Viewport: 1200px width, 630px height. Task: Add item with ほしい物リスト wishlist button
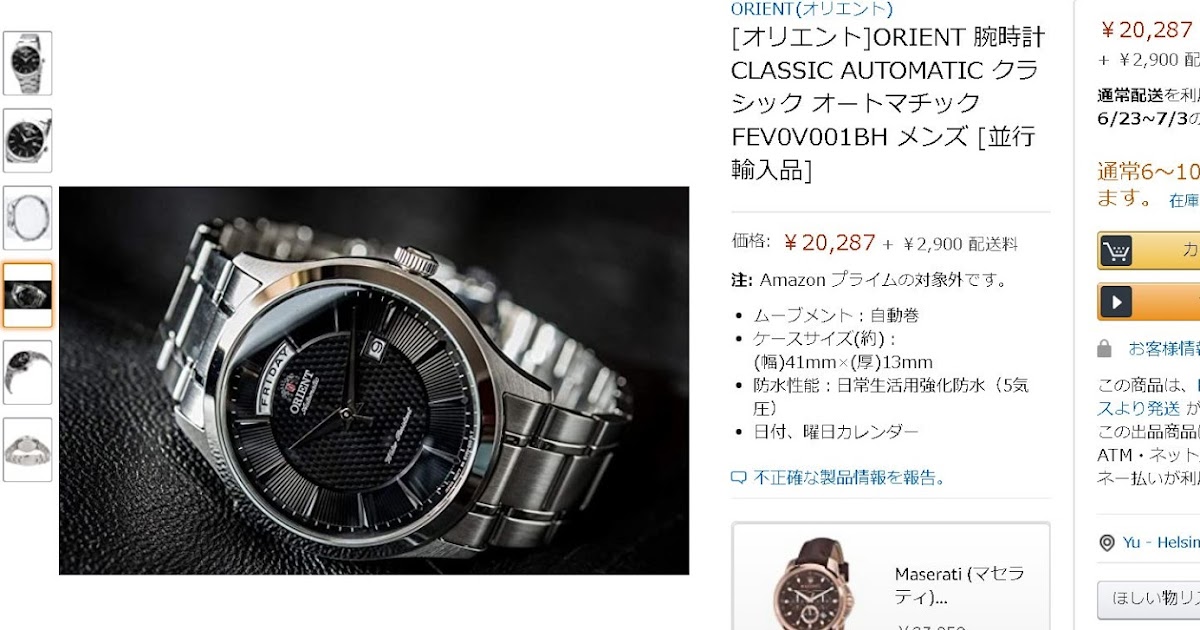click(1149, 600)
